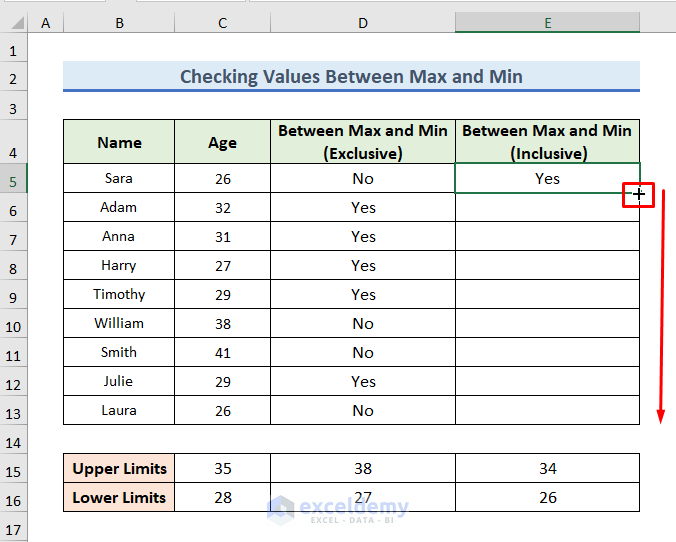Select Harry's age cell '27'
This screenshot has width=676, height=542.
pos(222,265)
